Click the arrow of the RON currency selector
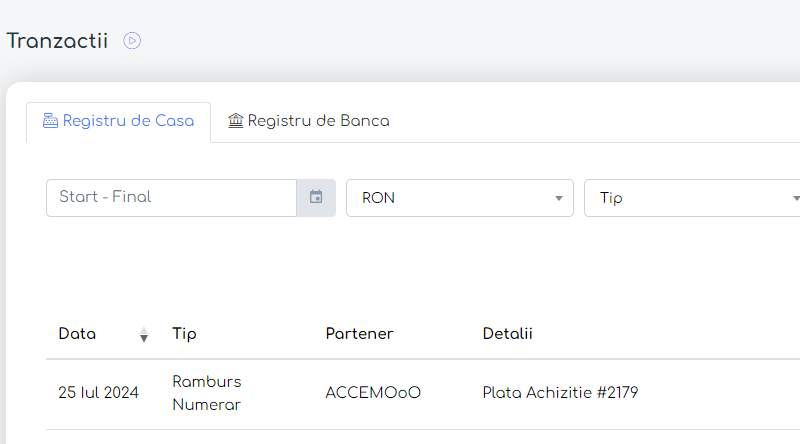This screenshot has width=800, height=444. (559, 198)
